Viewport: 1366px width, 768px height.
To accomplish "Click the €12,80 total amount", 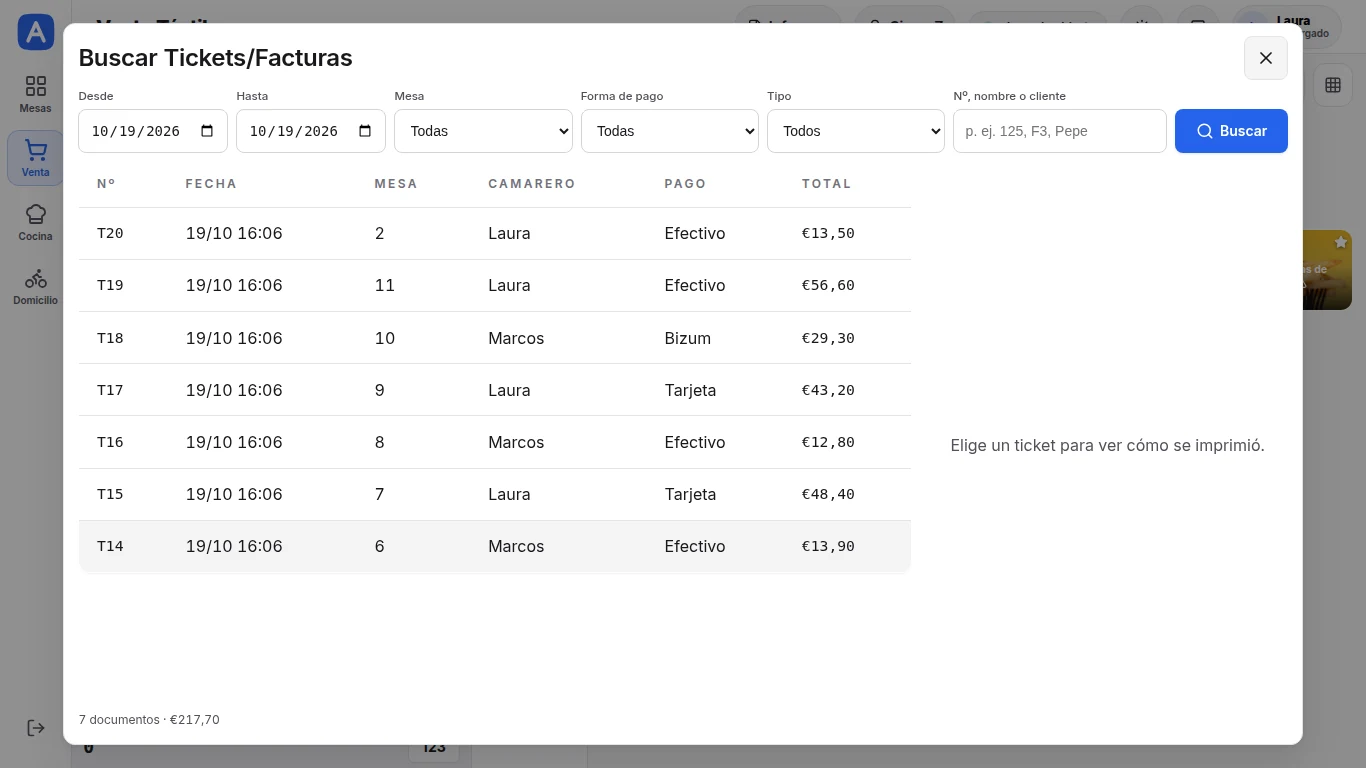I will point(828,442).
